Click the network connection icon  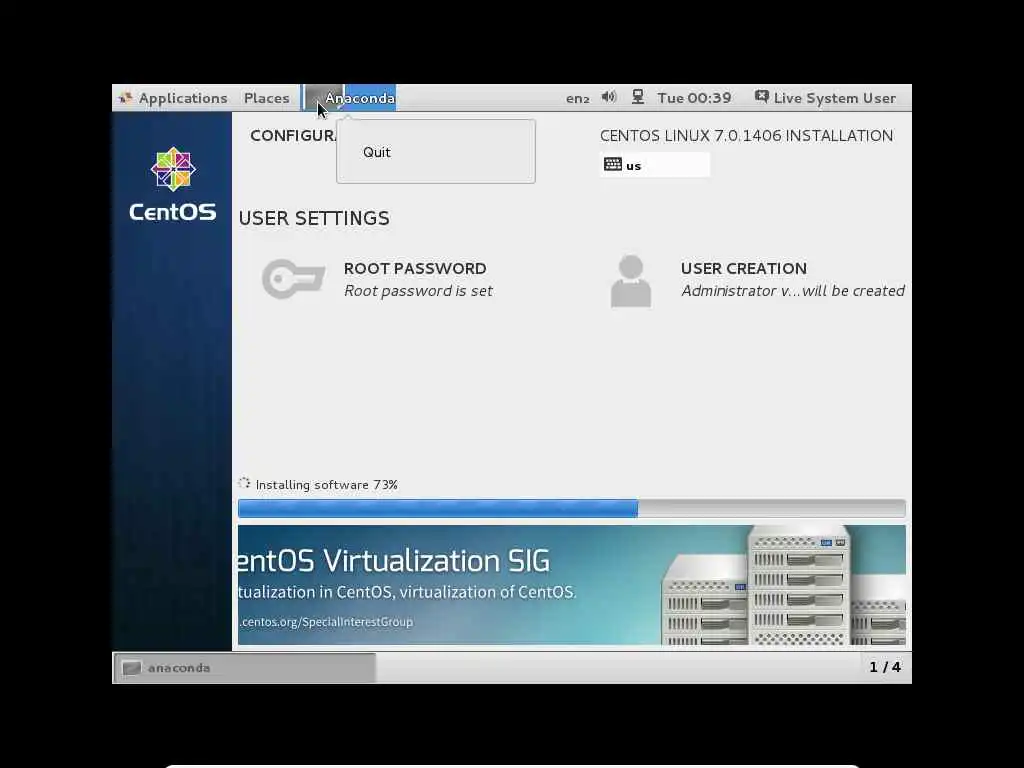(x=638, y=97)
